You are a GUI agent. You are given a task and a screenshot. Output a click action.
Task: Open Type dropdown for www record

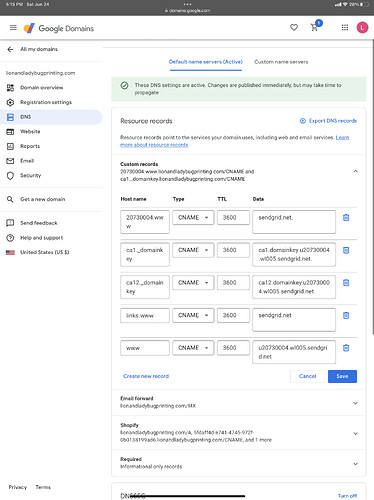(193, 348)
